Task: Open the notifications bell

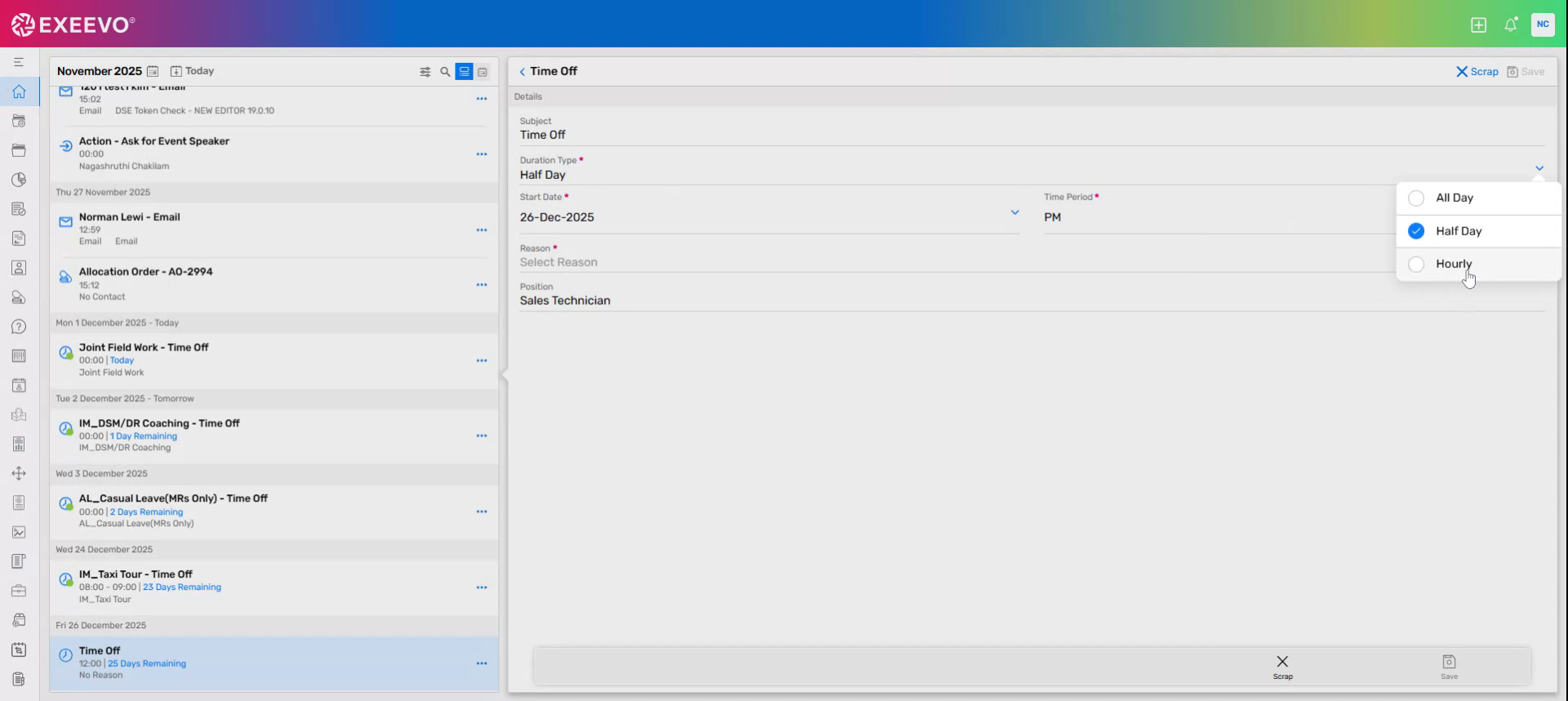Action: coord(1511,25)
